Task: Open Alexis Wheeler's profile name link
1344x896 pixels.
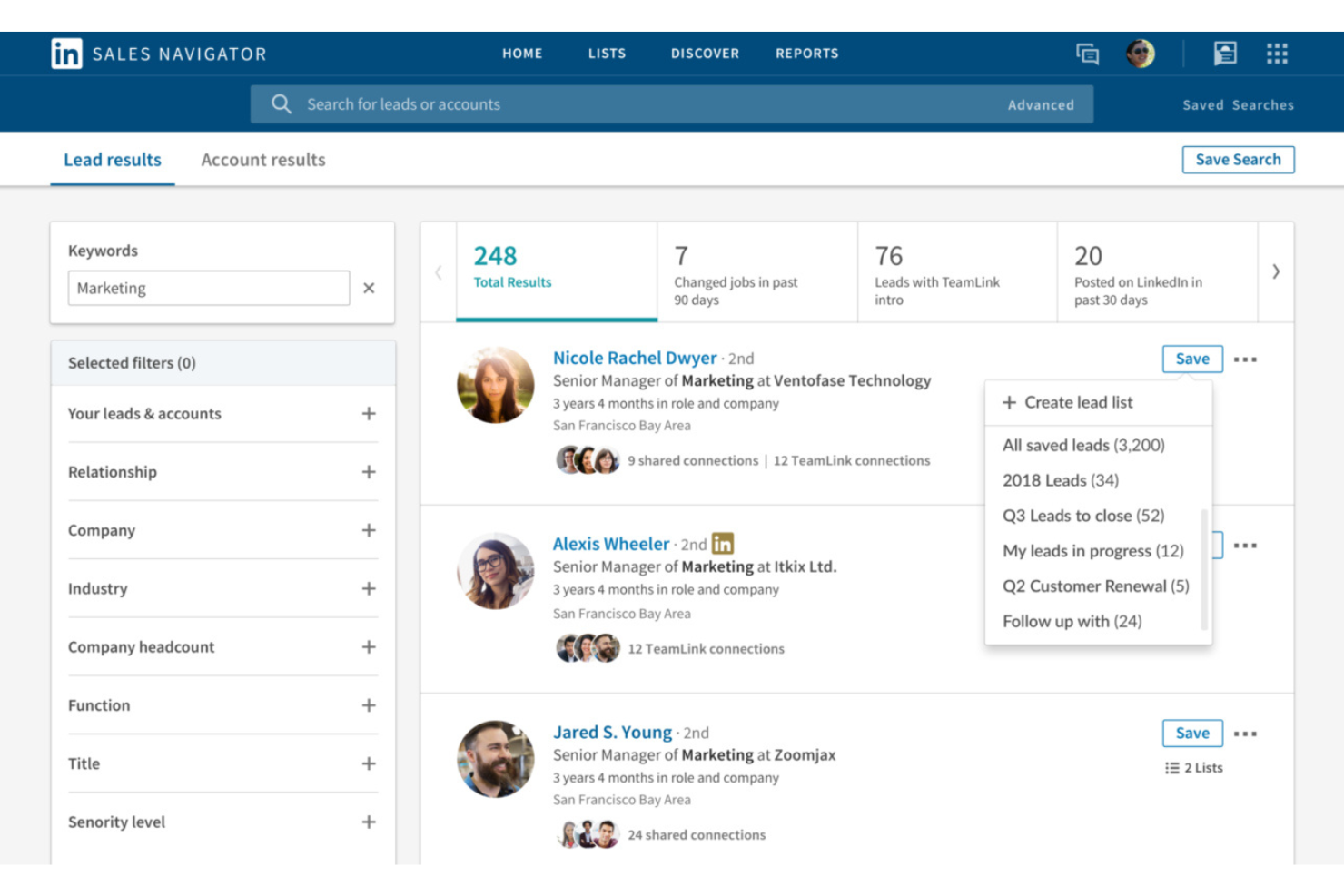Action: tap(611, 544)
